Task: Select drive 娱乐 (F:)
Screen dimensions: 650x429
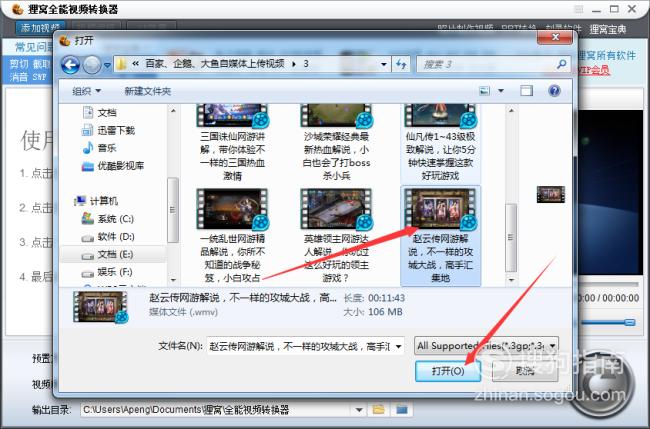Action: [x=107, y=272]
